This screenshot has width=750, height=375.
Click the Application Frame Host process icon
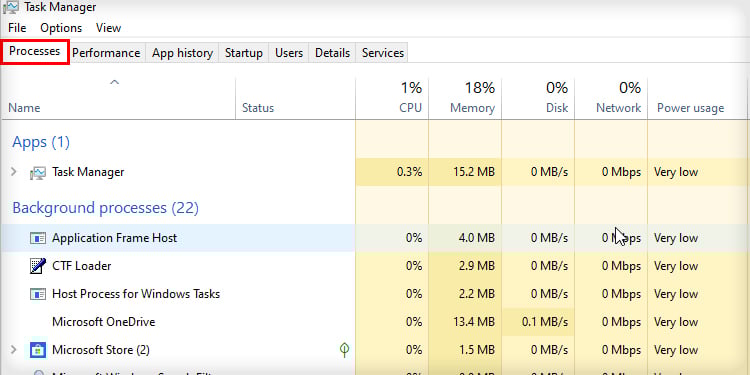coord(38,238)
